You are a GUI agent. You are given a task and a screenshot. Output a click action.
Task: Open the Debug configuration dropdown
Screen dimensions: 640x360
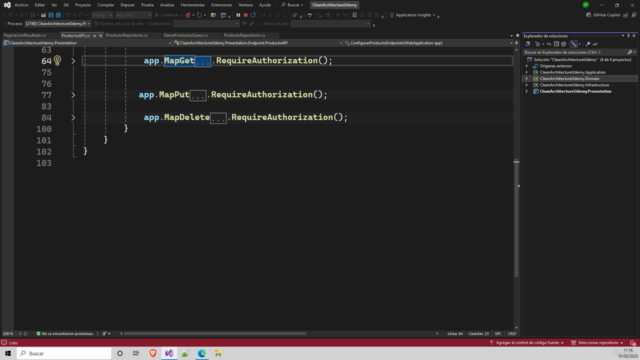click(x=102, y=15)
